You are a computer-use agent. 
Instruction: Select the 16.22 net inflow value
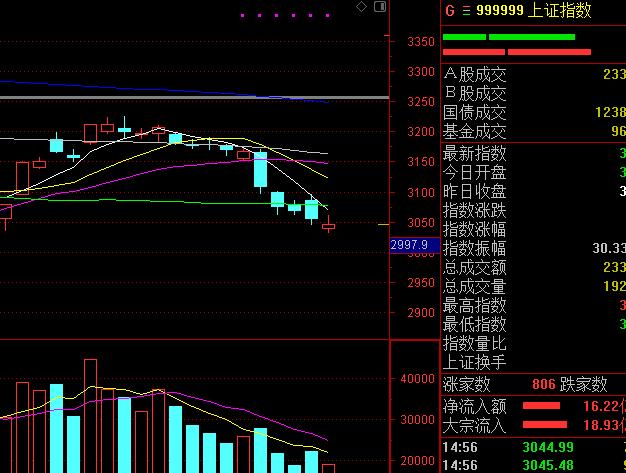pyautogui.click(x=602, y=406)
